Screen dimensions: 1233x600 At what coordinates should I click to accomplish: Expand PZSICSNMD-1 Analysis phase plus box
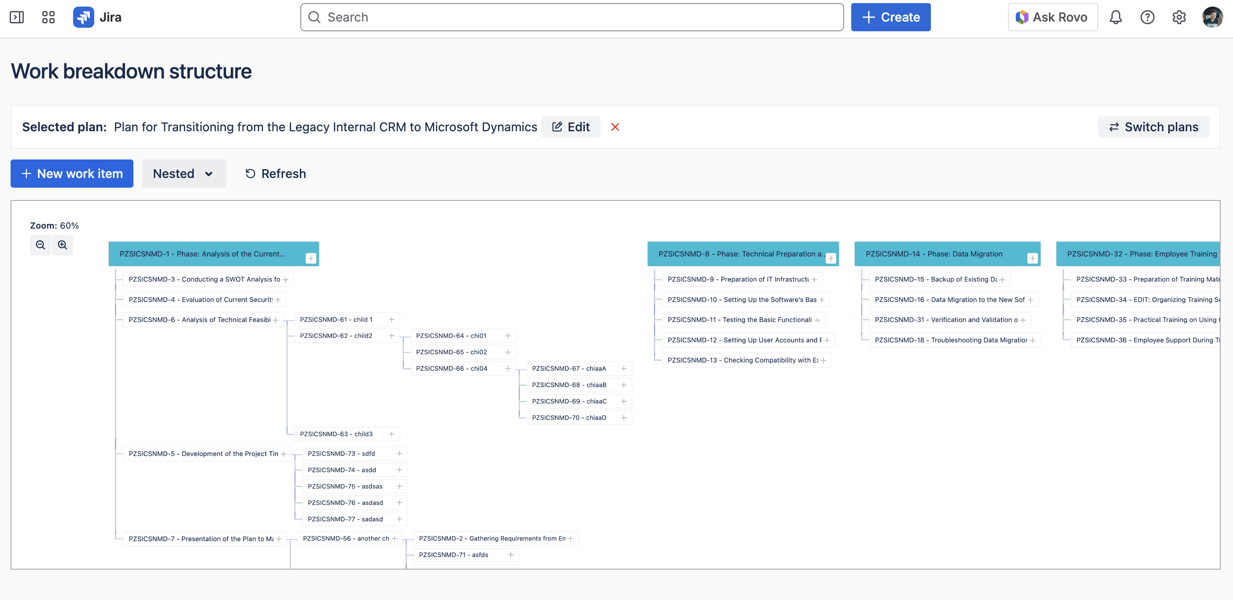tap(311, 258)
